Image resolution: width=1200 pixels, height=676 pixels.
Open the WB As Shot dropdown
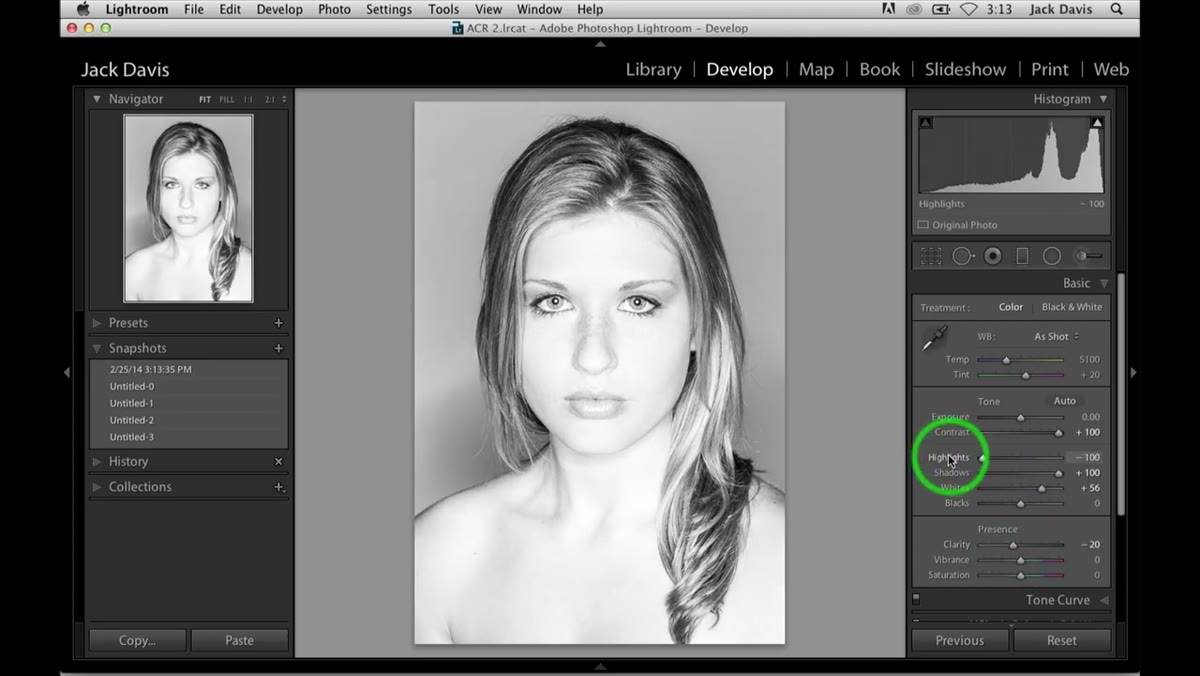(x=1057, y=337)
